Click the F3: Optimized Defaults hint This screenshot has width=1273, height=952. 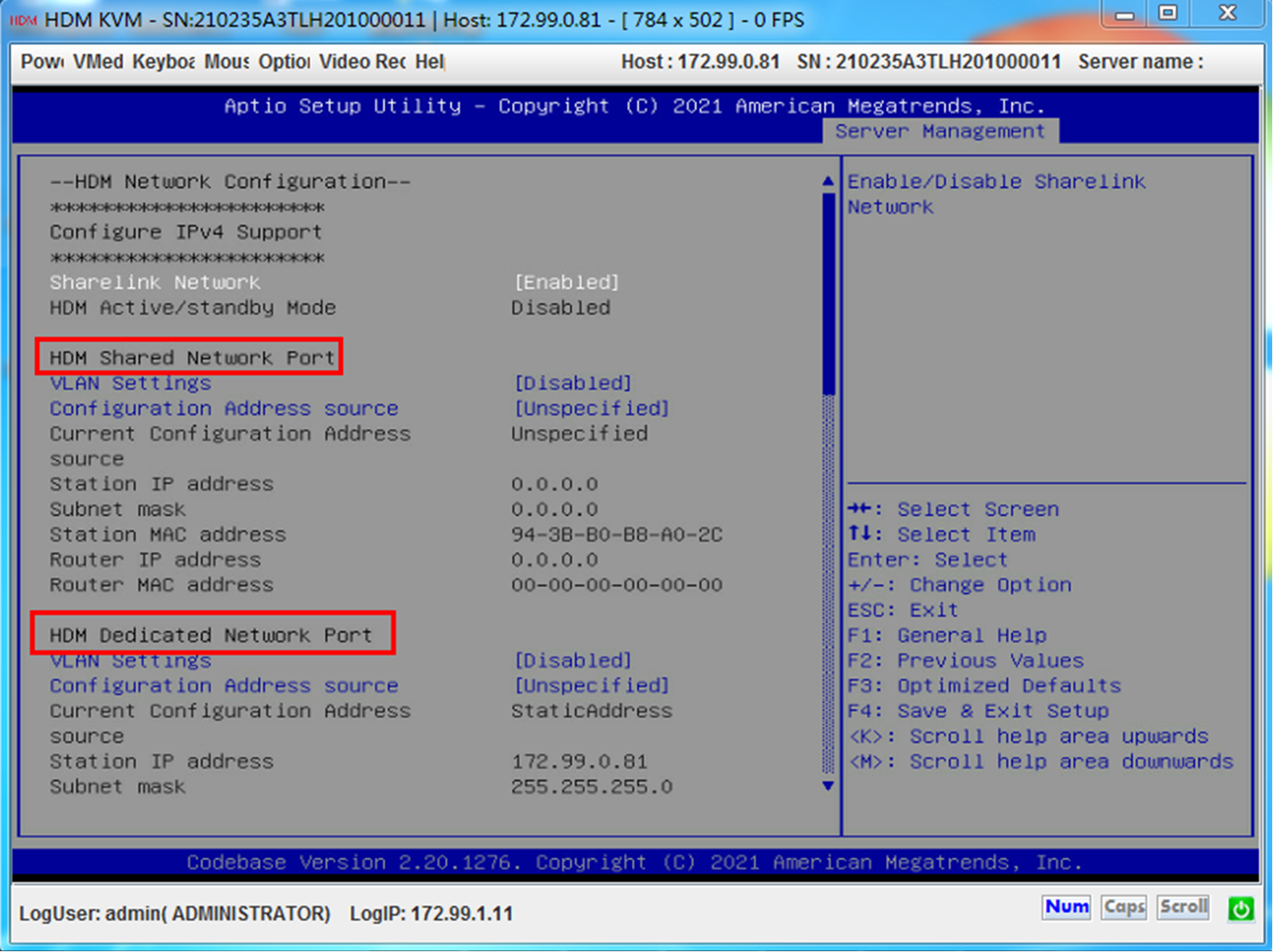coord(984,686)
